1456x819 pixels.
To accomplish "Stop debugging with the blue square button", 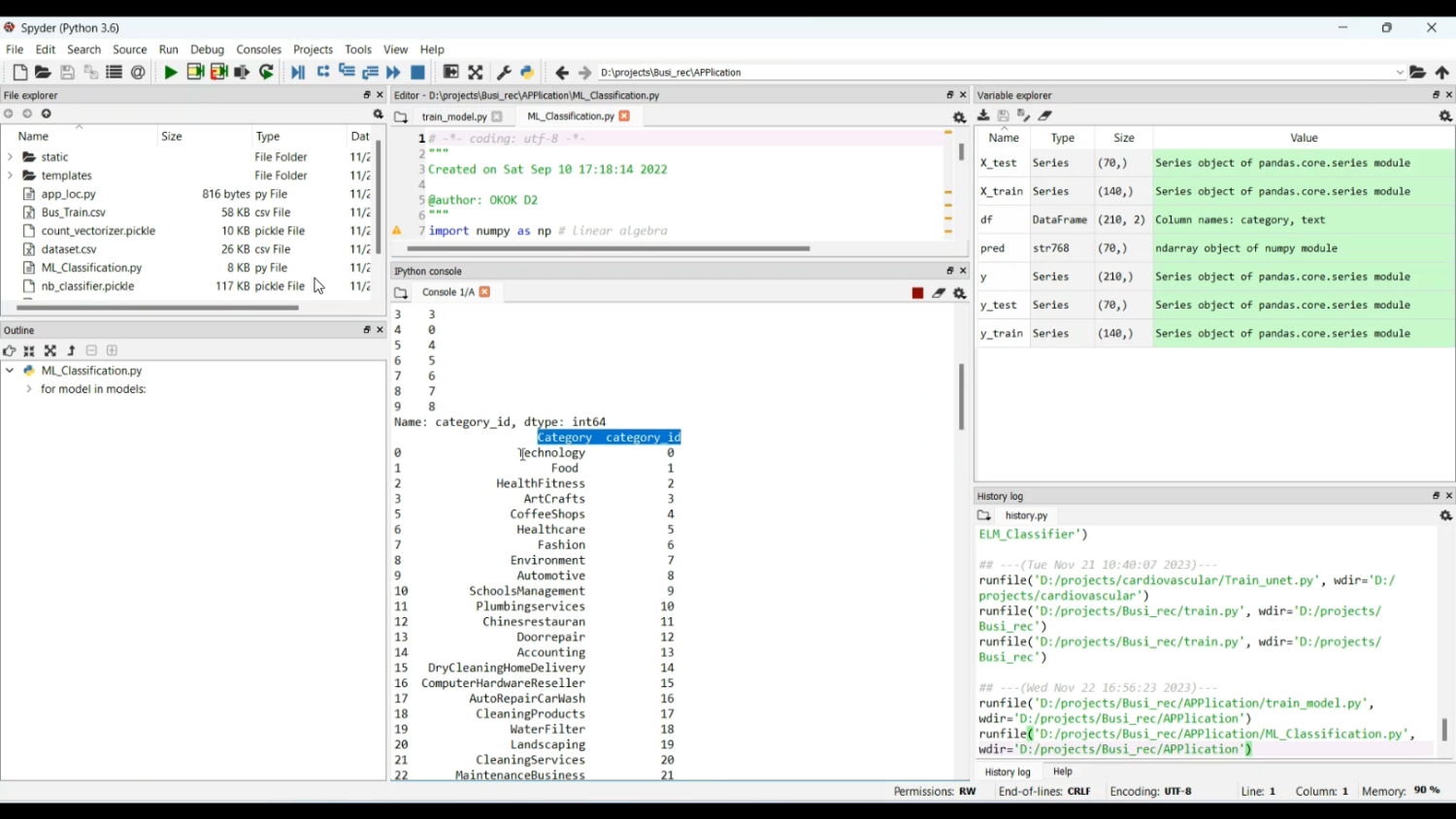I will [x=418, y=73].
